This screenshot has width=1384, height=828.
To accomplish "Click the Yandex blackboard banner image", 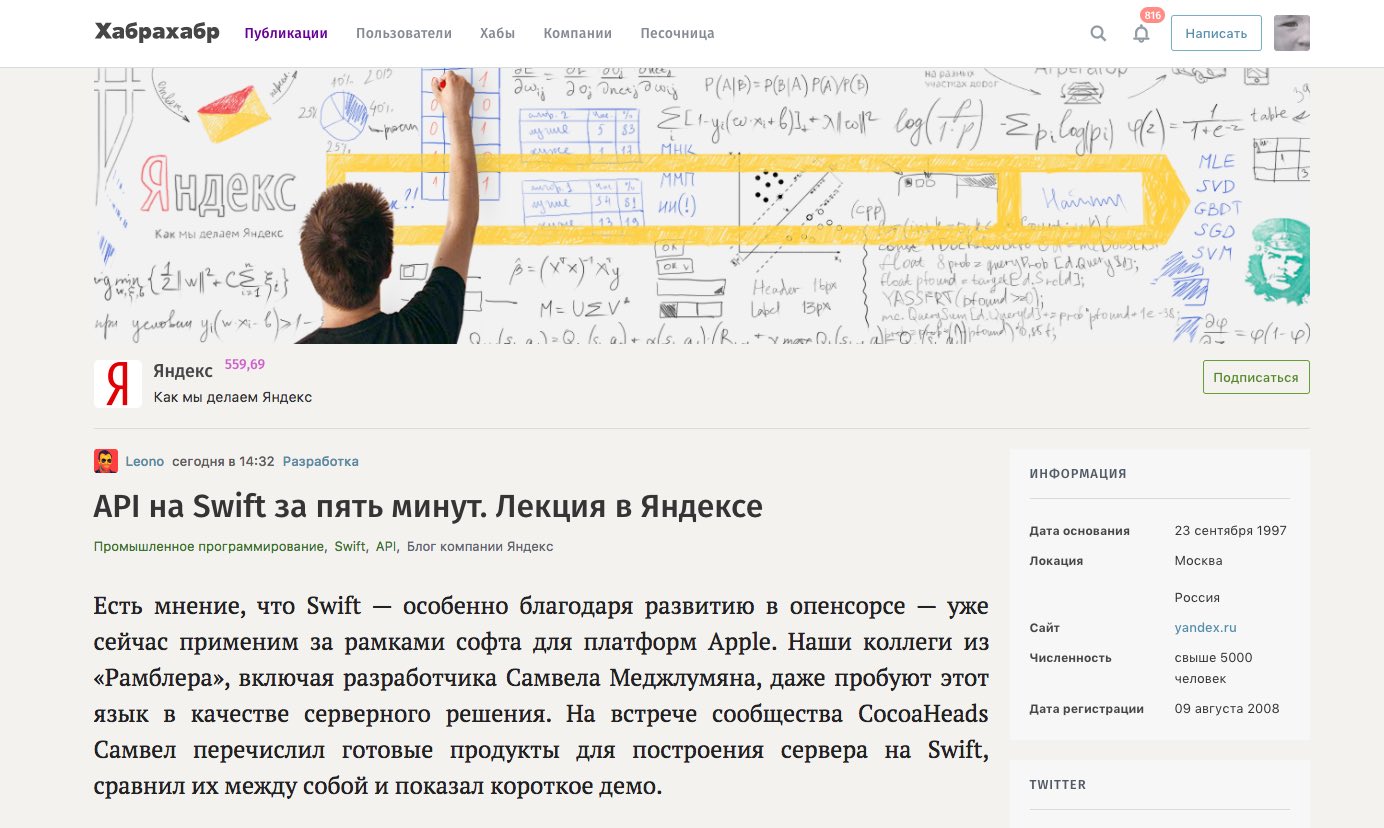I will coord(702,206).
